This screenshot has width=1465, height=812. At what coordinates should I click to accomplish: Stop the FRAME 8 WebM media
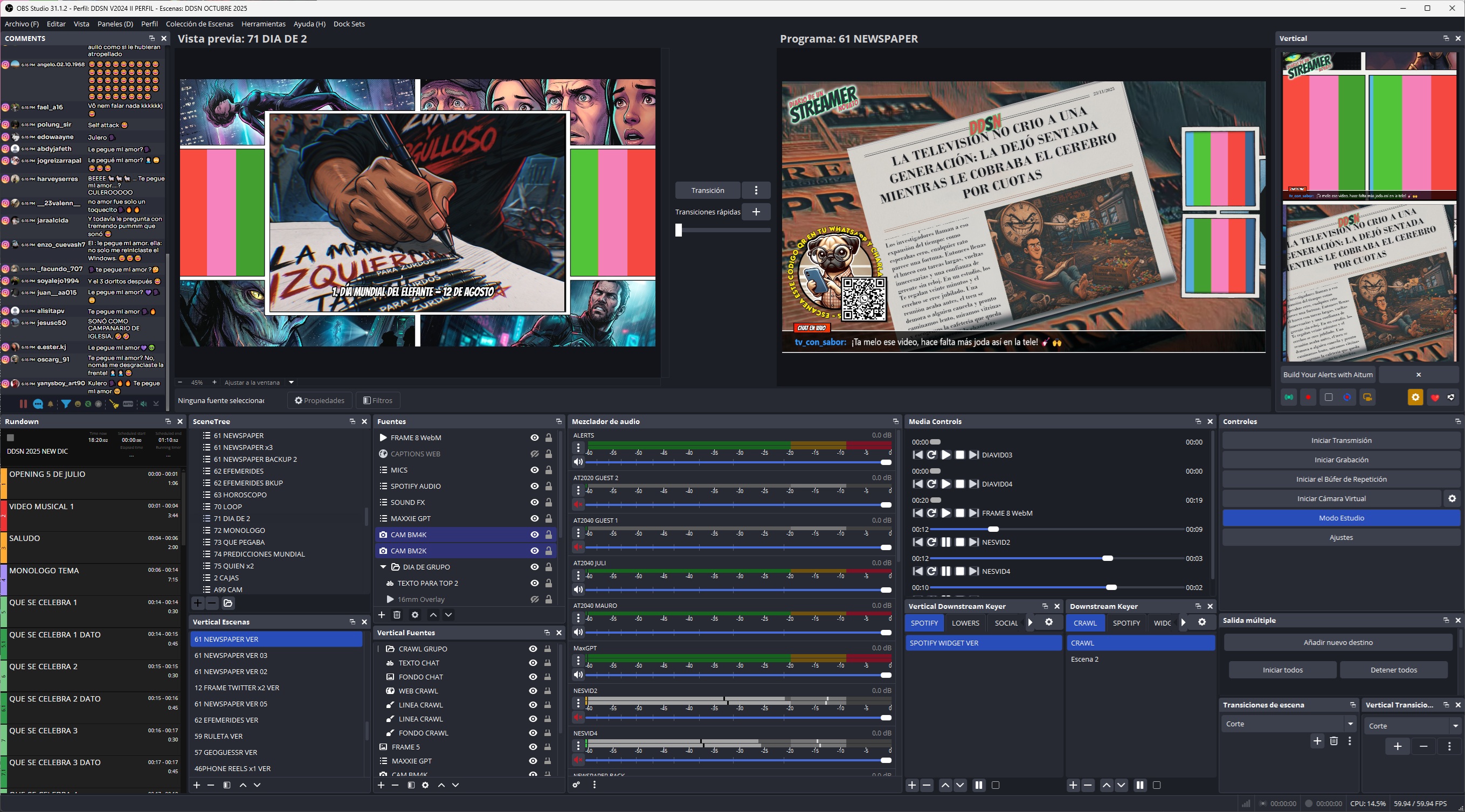[x=960, y=513]
